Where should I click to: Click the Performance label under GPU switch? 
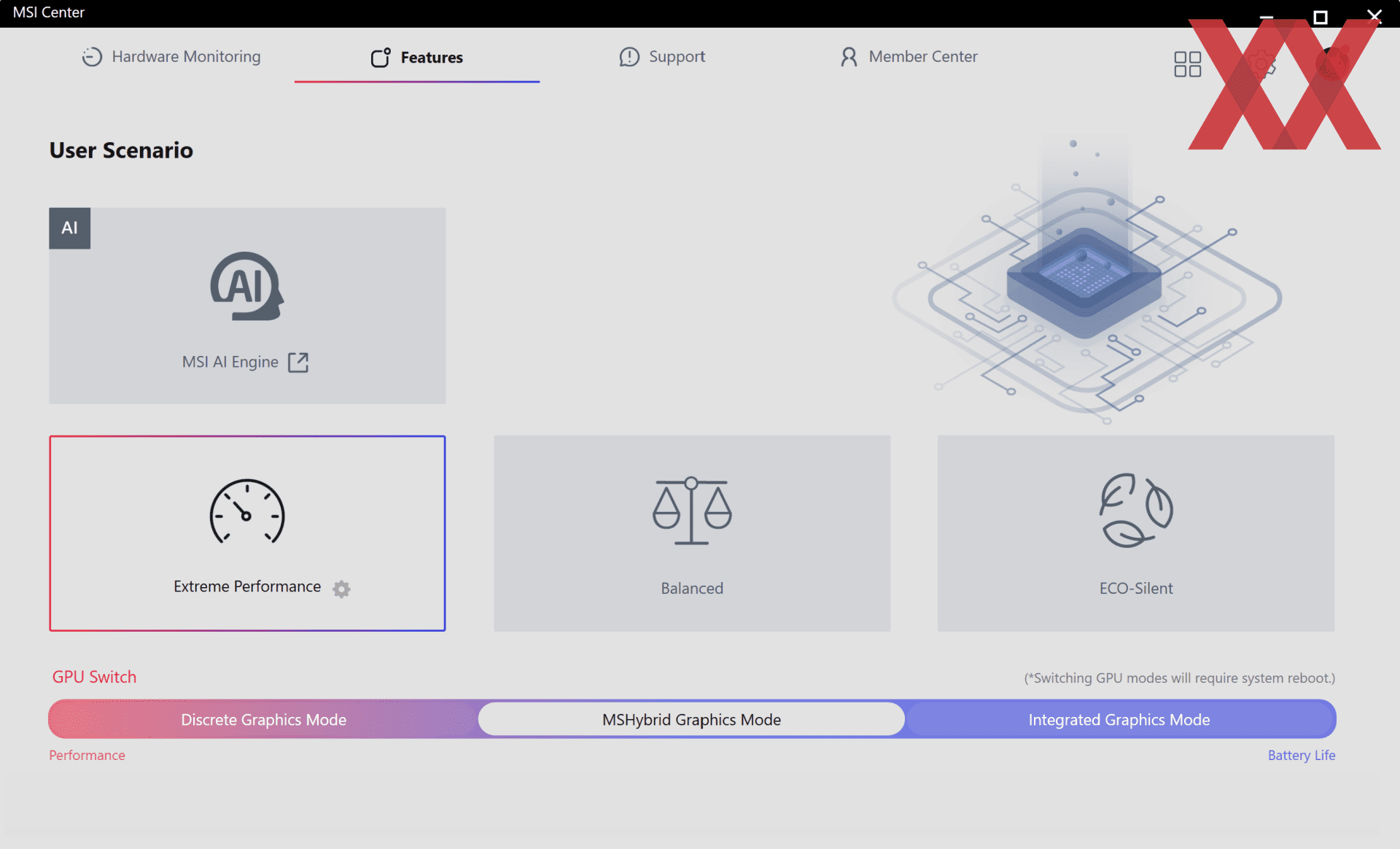87,756
